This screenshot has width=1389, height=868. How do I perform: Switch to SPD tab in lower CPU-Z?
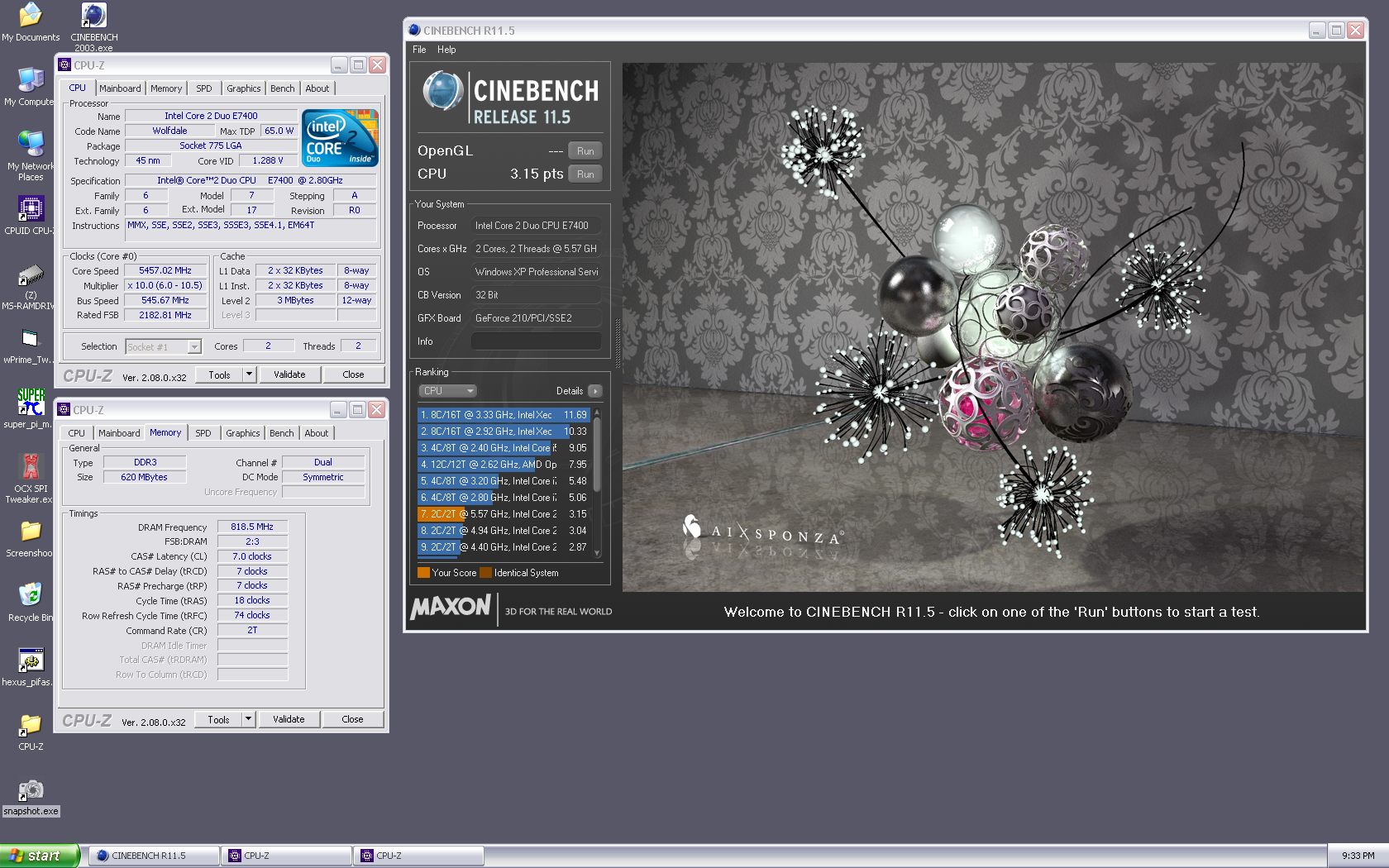tap(203, 433)
